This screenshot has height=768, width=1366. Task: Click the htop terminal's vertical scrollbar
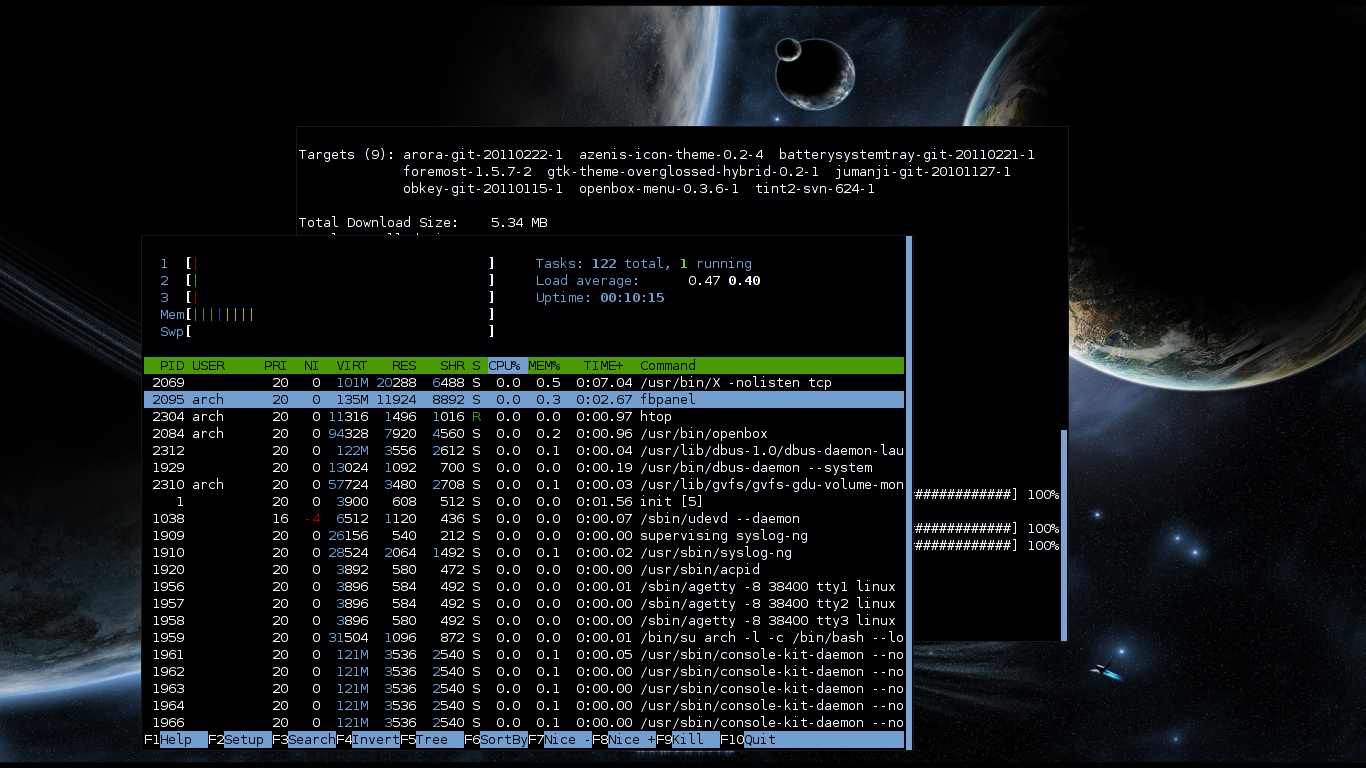tap(909, 492)
